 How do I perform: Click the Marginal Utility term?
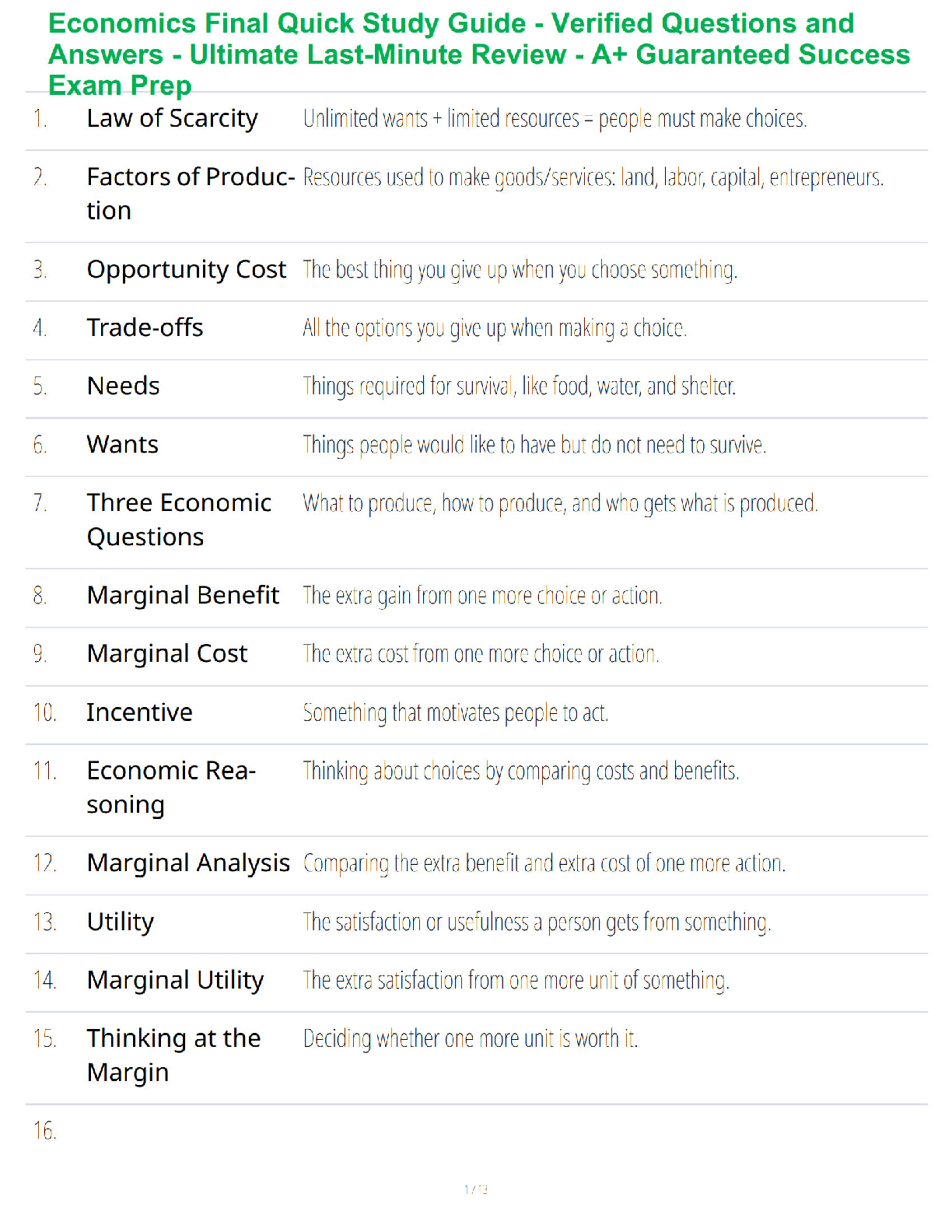pos(175,981)
